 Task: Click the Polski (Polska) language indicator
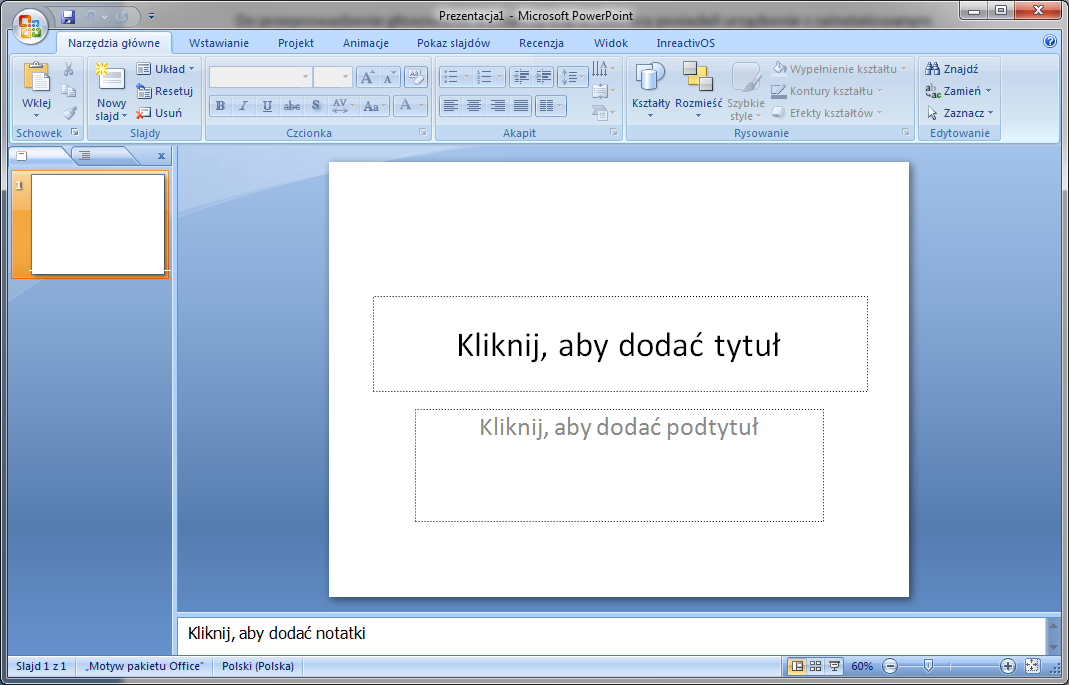pos(258,666)
